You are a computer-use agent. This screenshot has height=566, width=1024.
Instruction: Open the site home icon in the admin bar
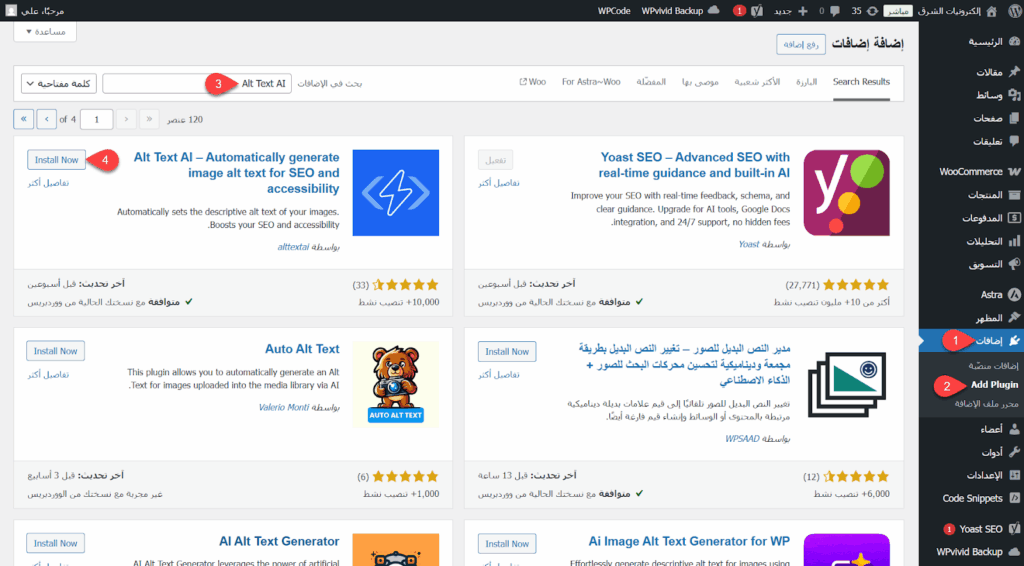991,10
